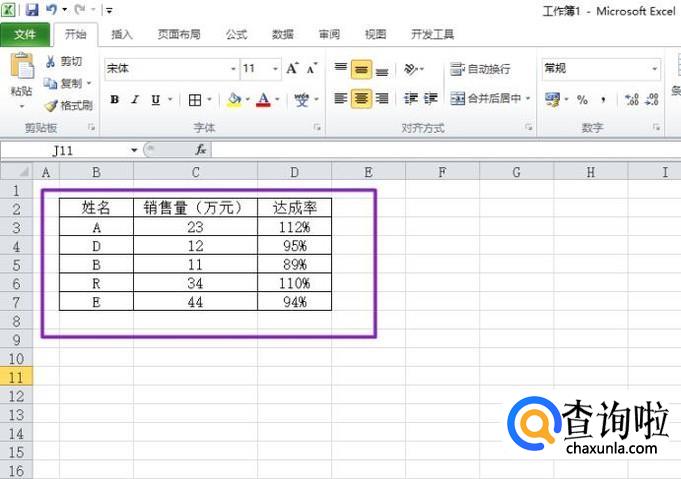Click the Select All corner button
The image size is (681, 479).
coord(17,172)
